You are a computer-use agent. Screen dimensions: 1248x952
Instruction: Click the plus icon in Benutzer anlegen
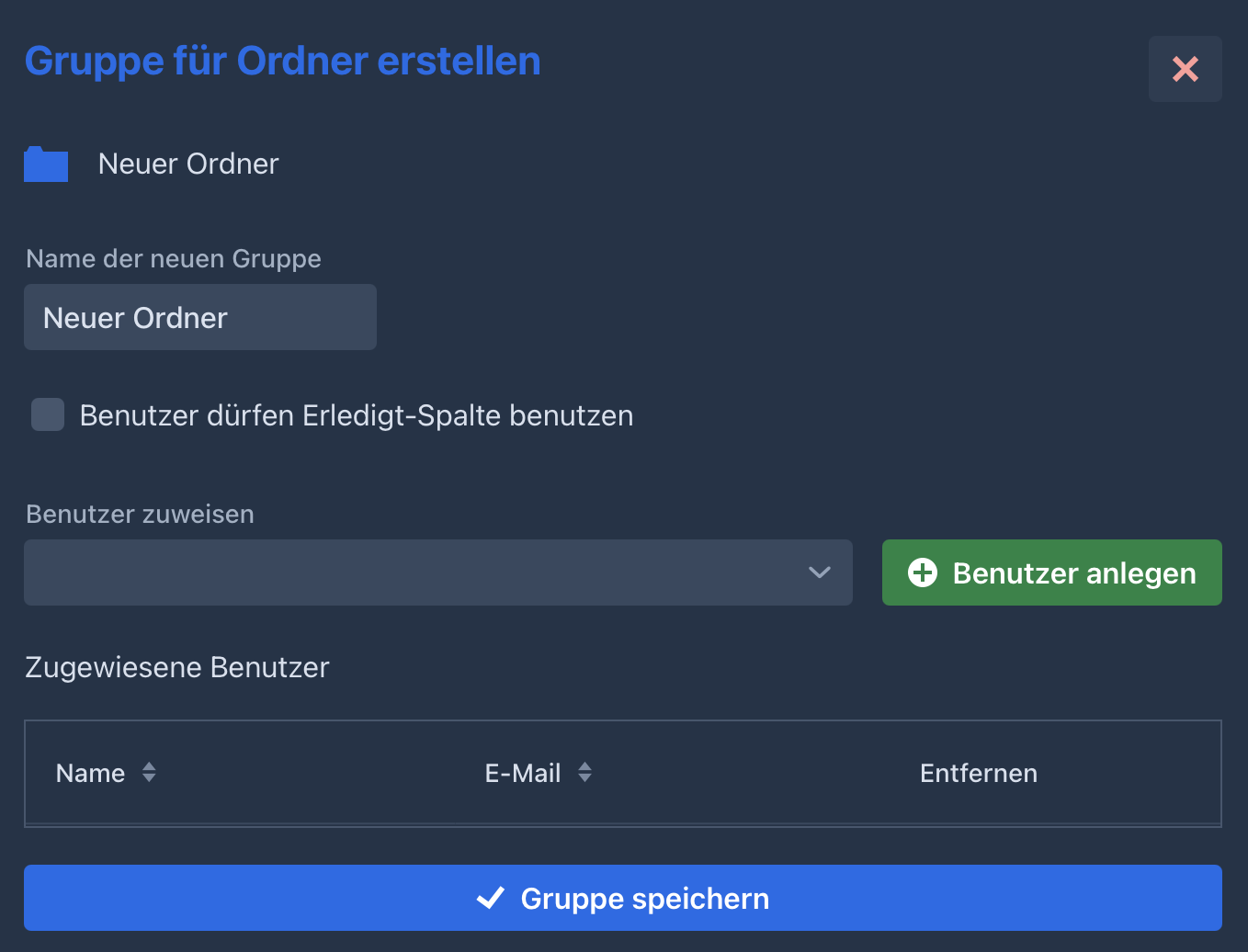click(922, 572)
